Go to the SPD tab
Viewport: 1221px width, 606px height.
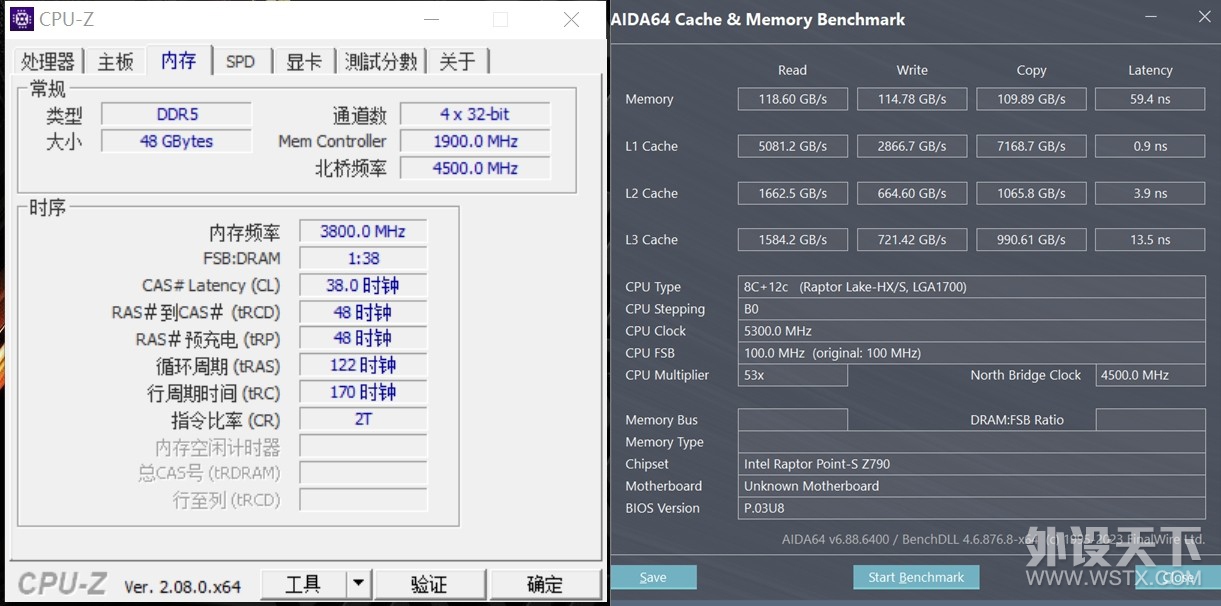240,61
